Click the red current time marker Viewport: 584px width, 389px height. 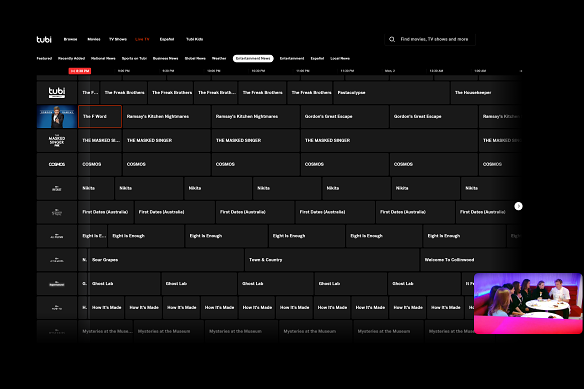click(x=80, y=71)
